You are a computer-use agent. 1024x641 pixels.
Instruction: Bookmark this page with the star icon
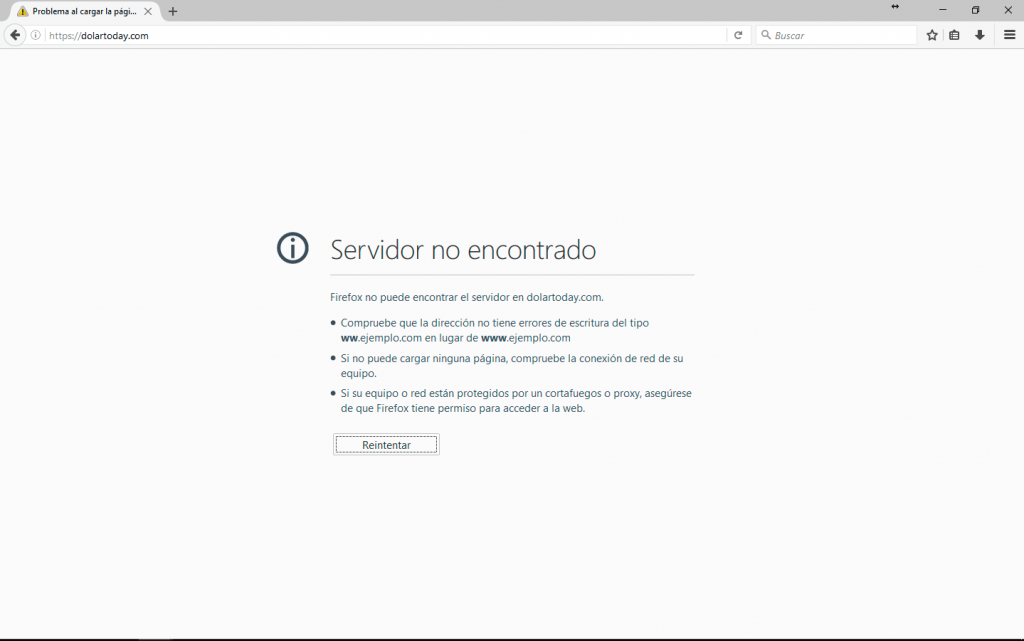[x=932, y=35]
